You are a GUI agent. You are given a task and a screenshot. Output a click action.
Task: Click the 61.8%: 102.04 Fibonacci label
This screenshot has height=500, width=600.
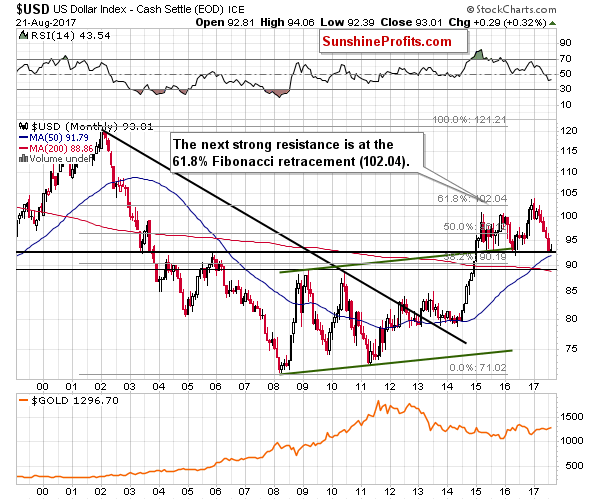(x=472, y=199)
